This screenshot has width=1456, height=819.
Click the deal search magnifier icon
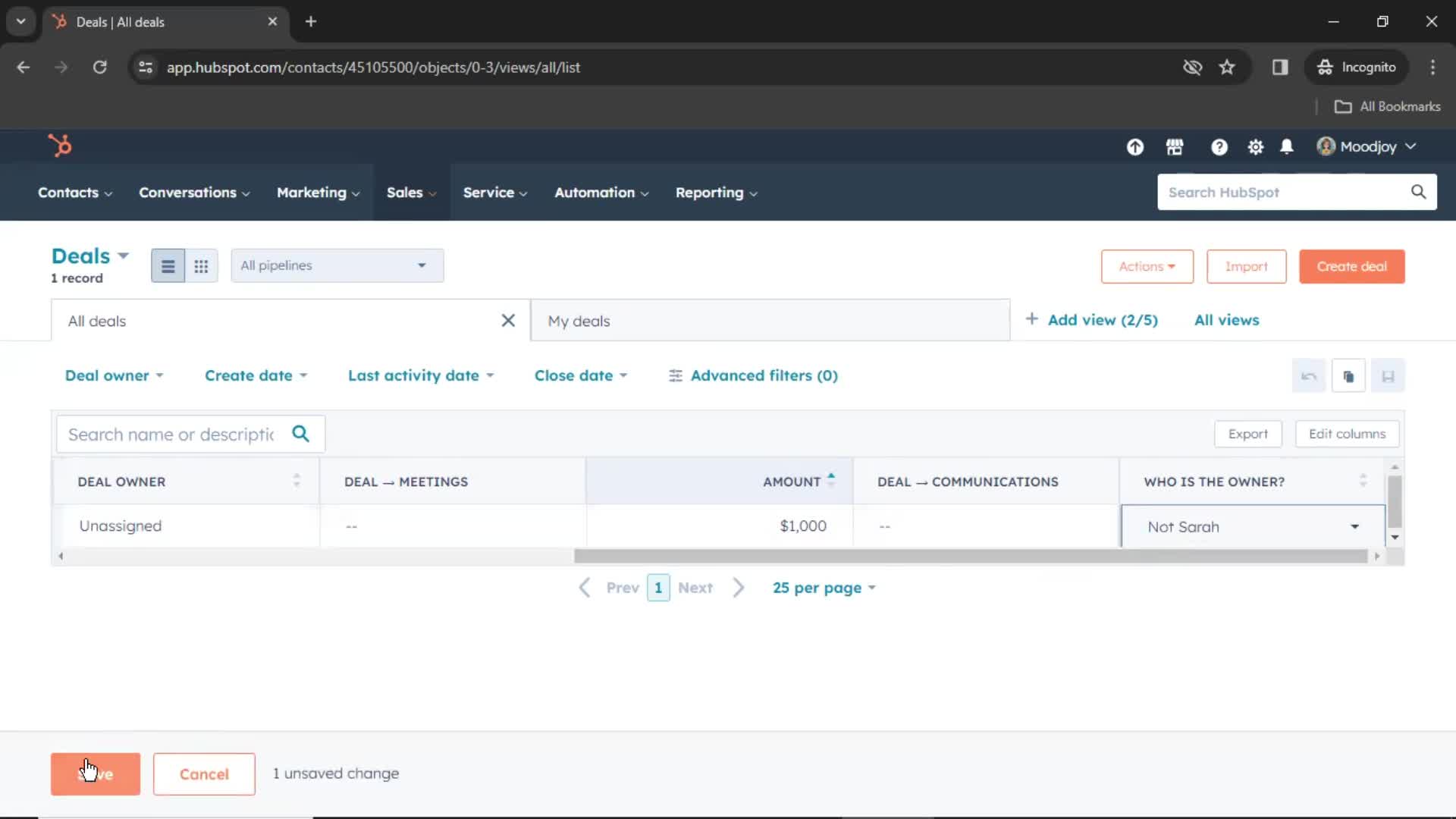click(x=301, y=434)
